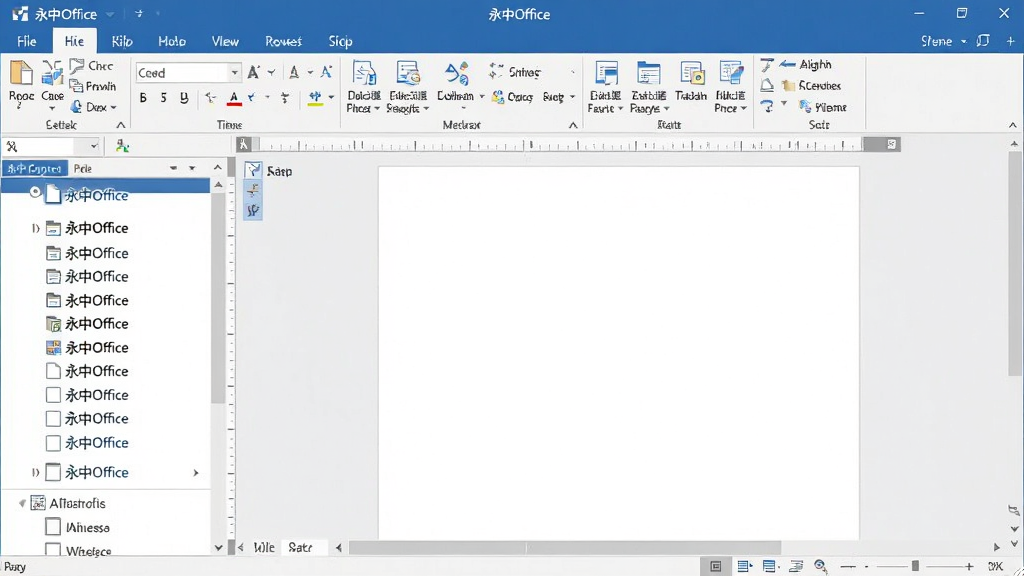Open the Ceed font name dropdown

234,72
